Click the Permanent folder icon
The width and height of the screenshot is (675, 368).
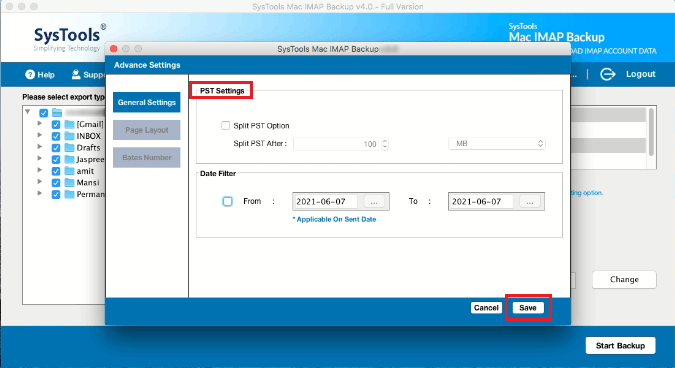[x=69, y=194]
